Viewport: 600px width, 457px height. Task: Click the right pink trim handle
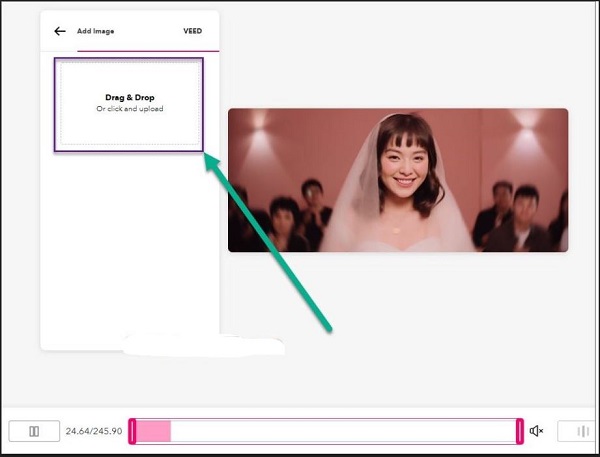[x=519, y=431]
